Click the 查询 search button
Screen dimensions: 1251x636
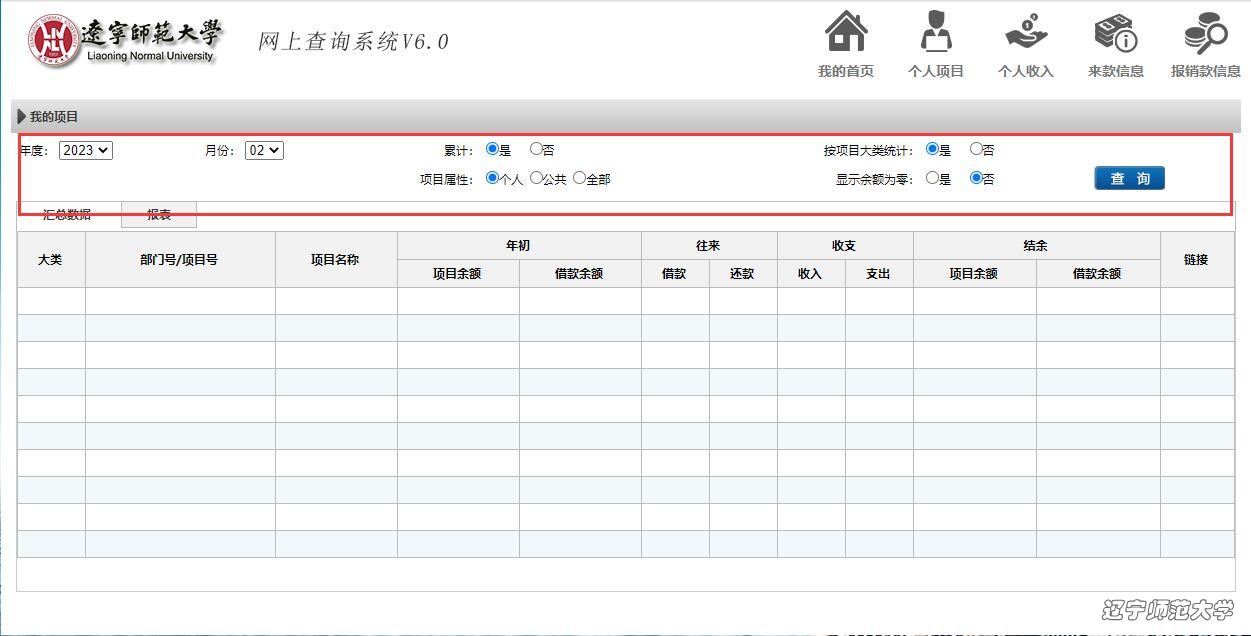pos(1129,178)
